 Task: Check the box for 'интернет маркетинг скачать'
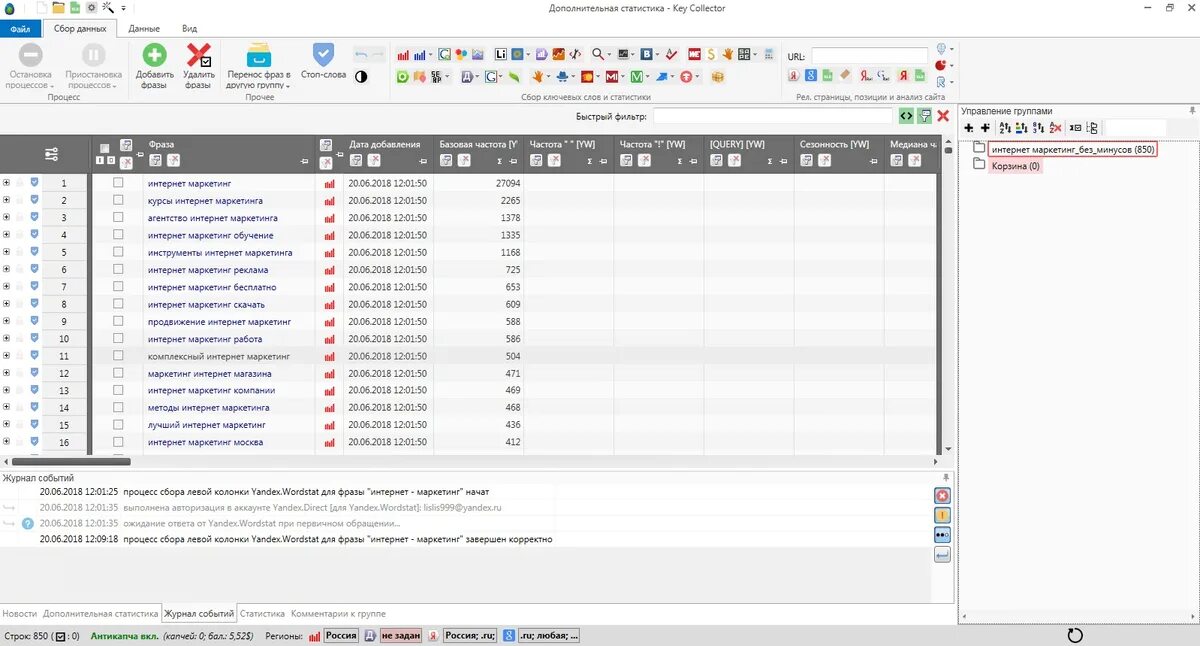point(118,304)
